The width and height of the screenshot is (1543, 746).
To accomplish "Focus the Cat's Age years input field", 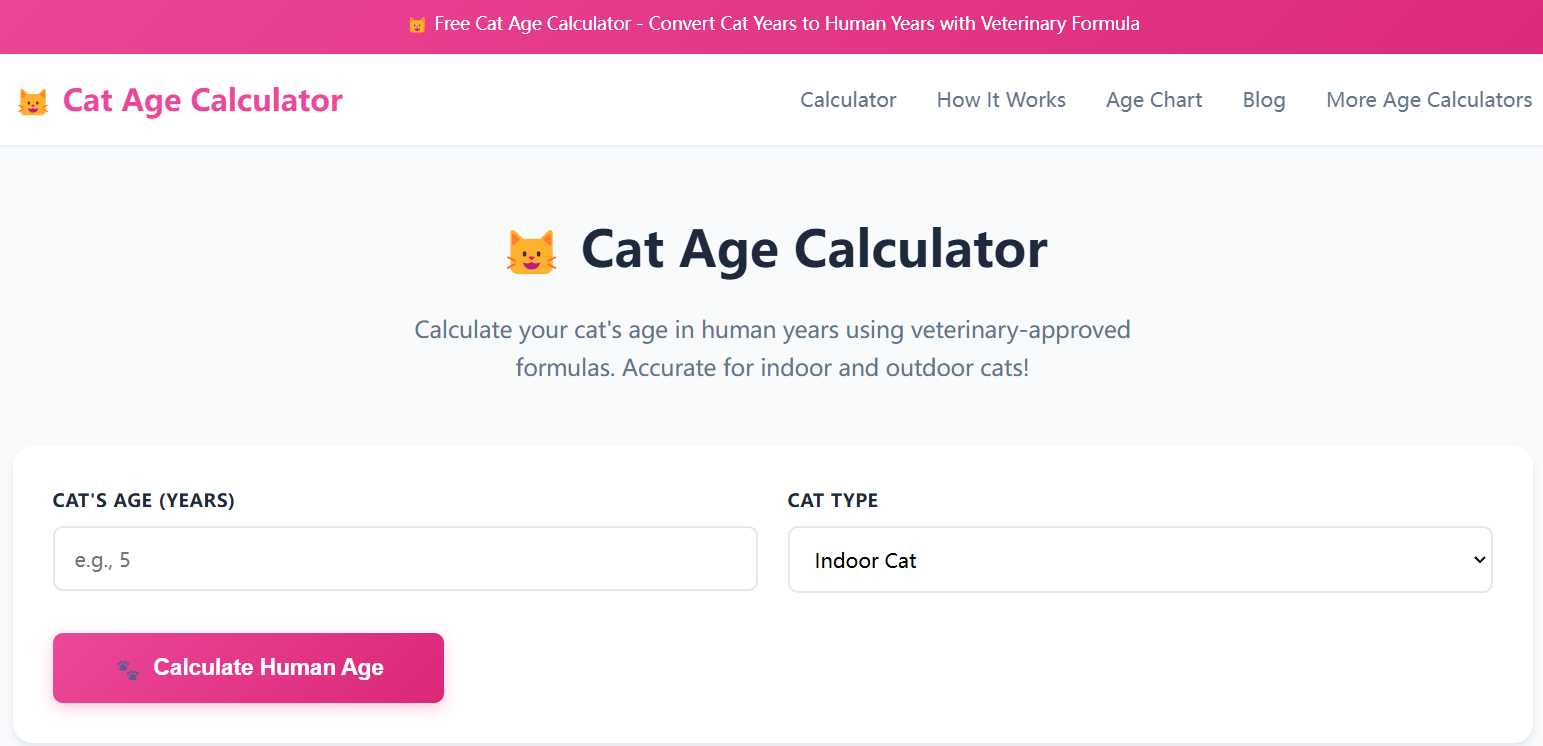I will 405,560.
